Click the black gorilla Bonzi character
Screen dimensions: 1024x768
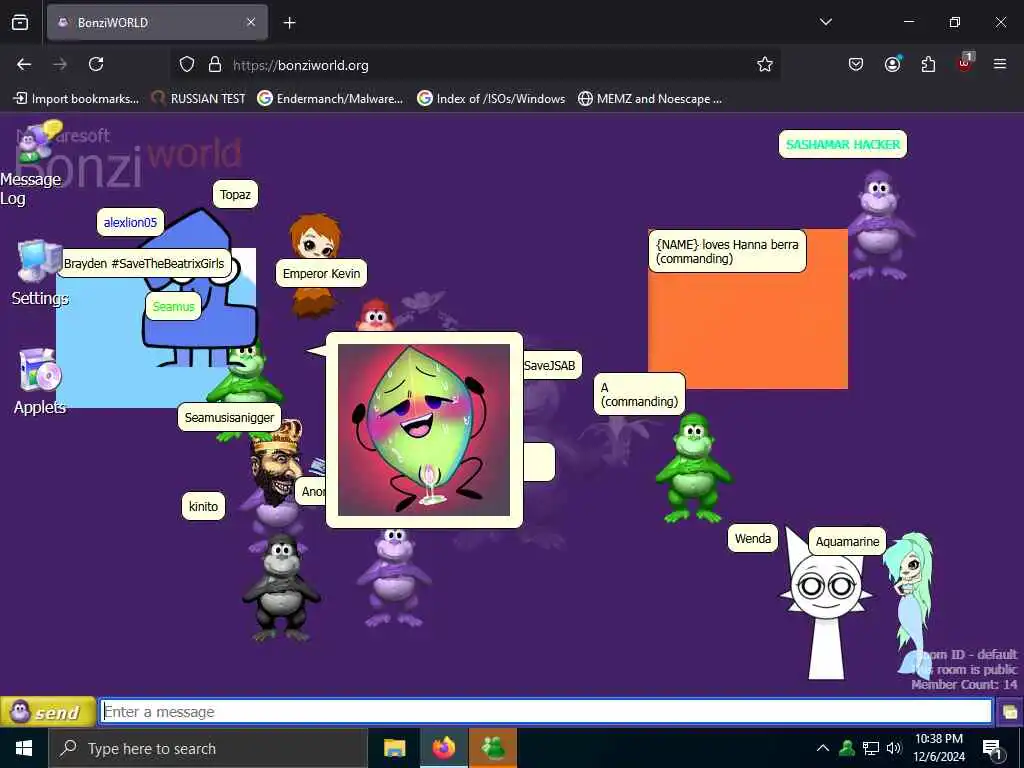click(x=281, y=586)
